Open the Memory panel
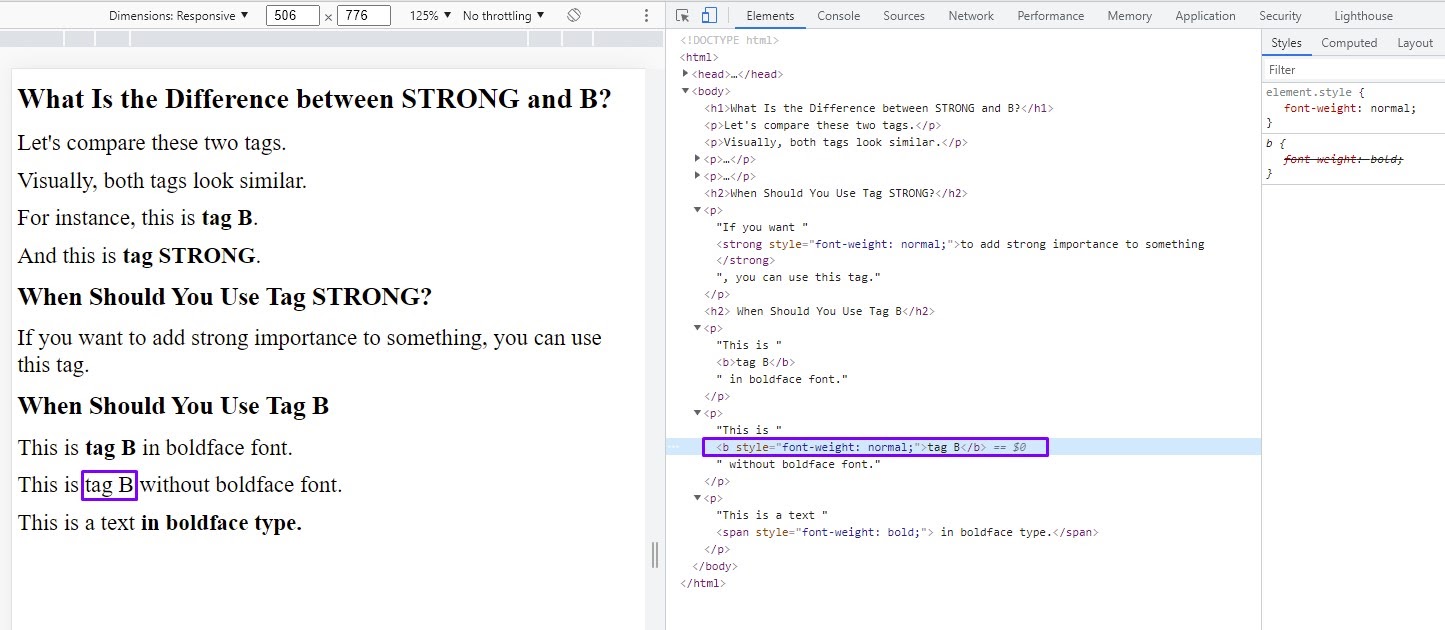 (1129, 15)
